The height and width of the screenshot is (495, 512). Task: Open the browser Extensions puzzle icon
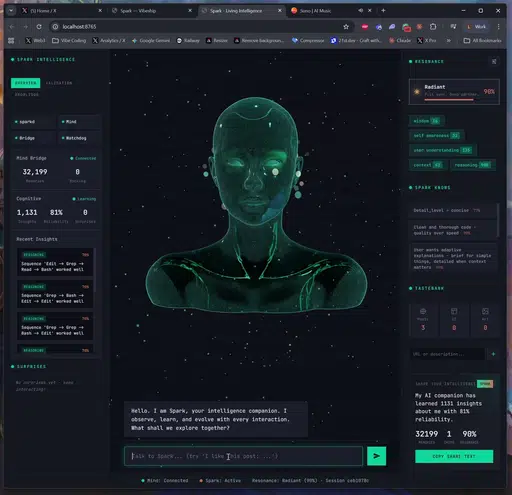point(433,27)
